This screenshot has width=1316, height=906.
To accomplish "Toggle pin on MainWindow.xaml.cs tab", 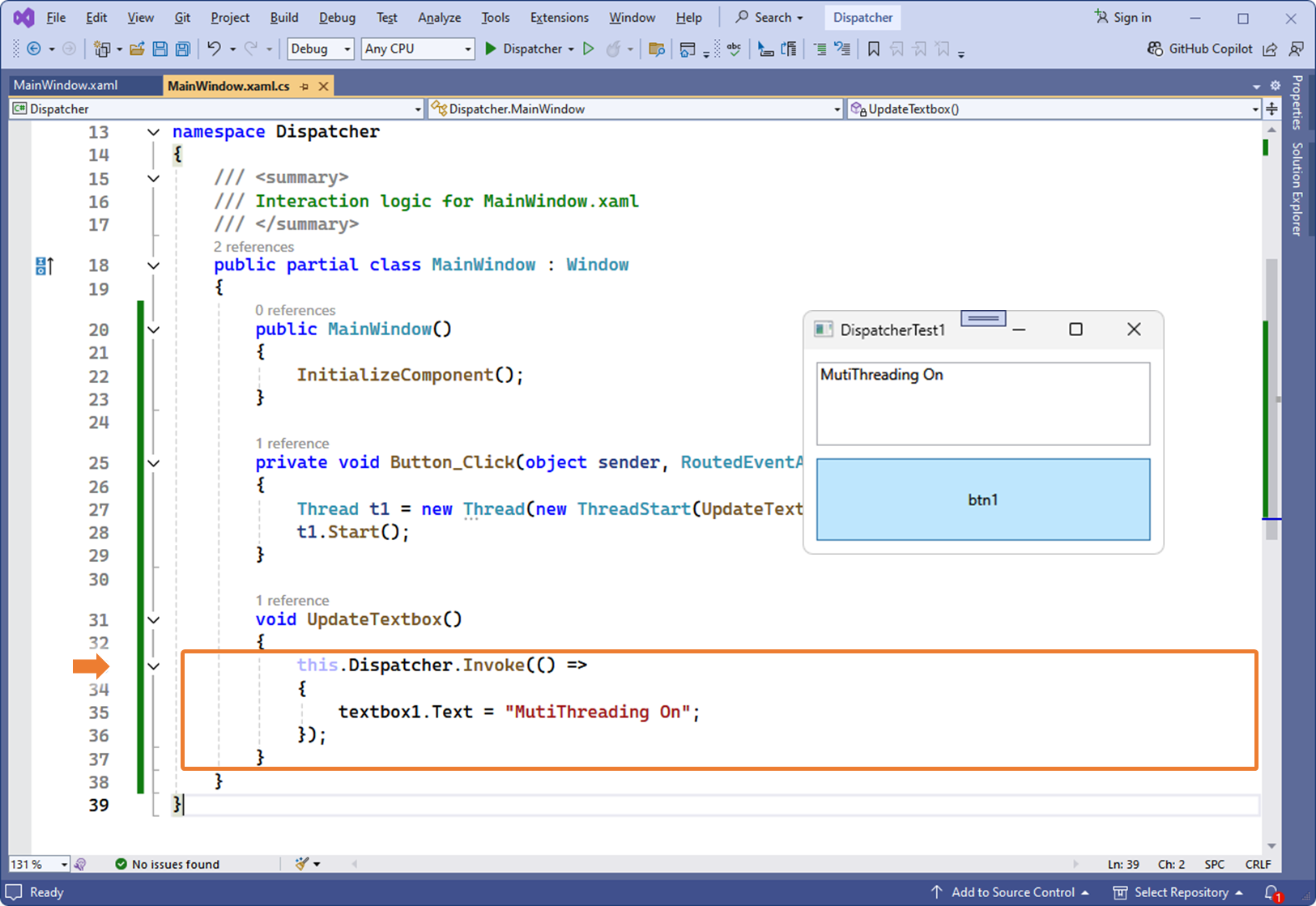I will point(305,86).
